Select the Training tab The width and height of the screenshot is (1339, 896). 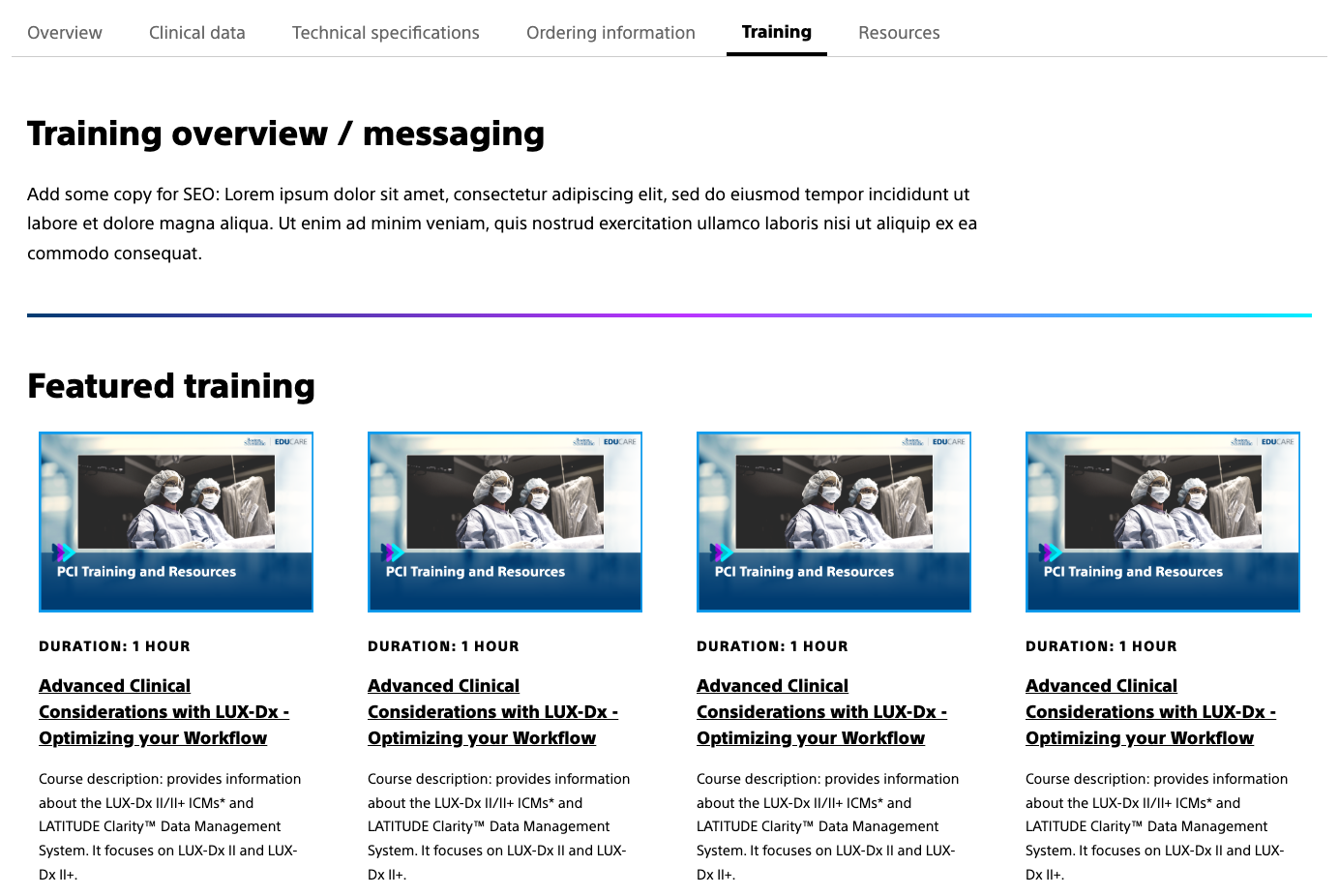point(777,31)
